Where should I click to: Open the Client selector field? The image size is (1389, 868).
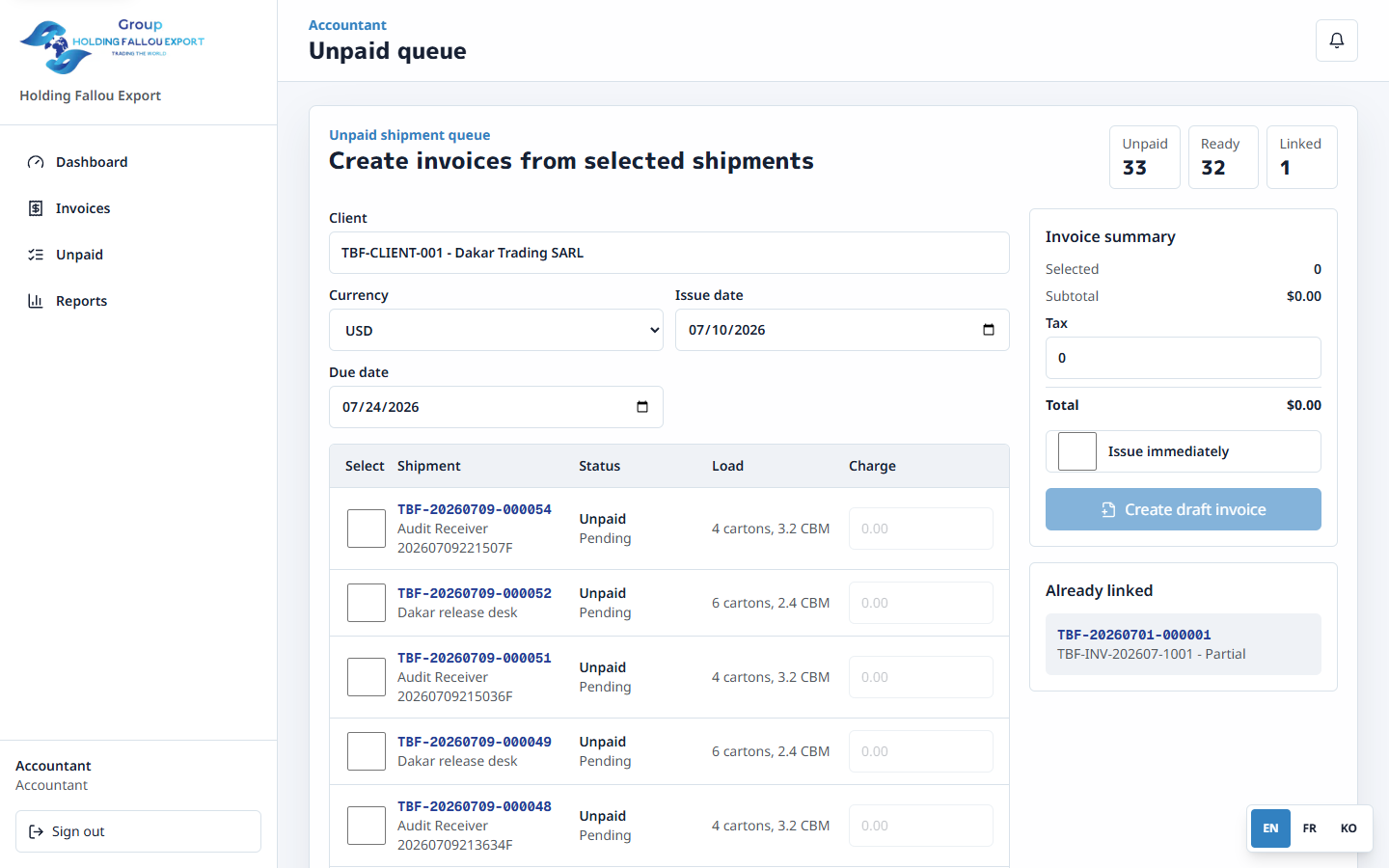[669, 253]
